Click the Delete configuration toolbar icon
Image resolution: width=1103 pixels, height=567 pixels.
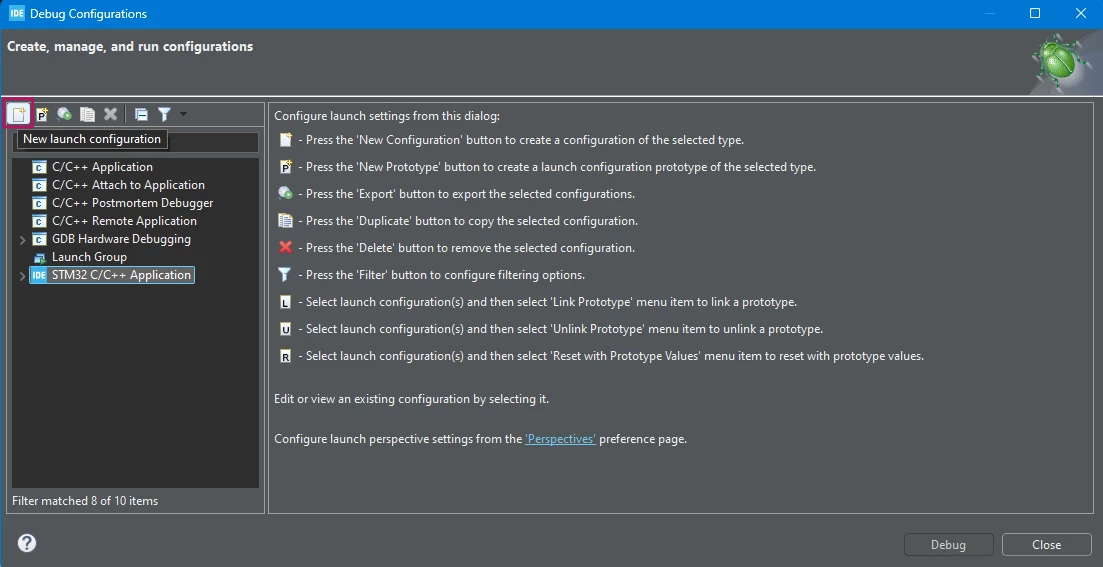110,114
